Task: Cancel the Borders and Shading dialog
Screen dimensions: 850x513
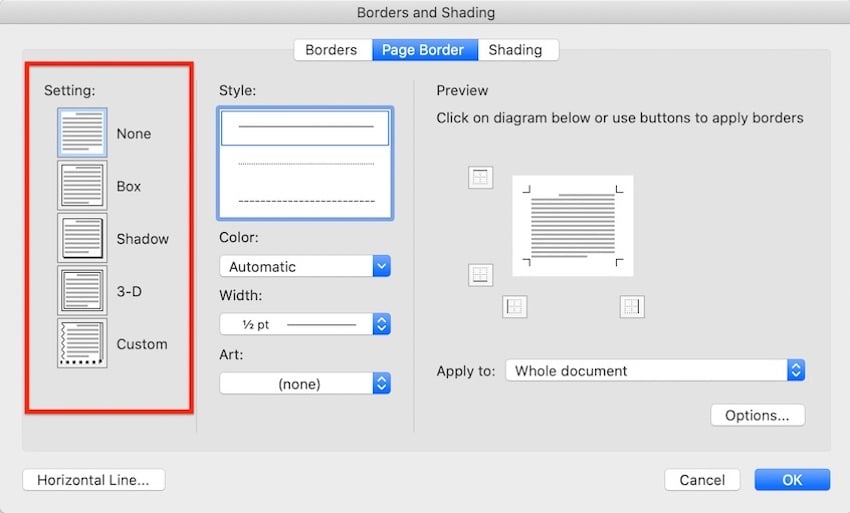Action: click(x=702, y=480)
